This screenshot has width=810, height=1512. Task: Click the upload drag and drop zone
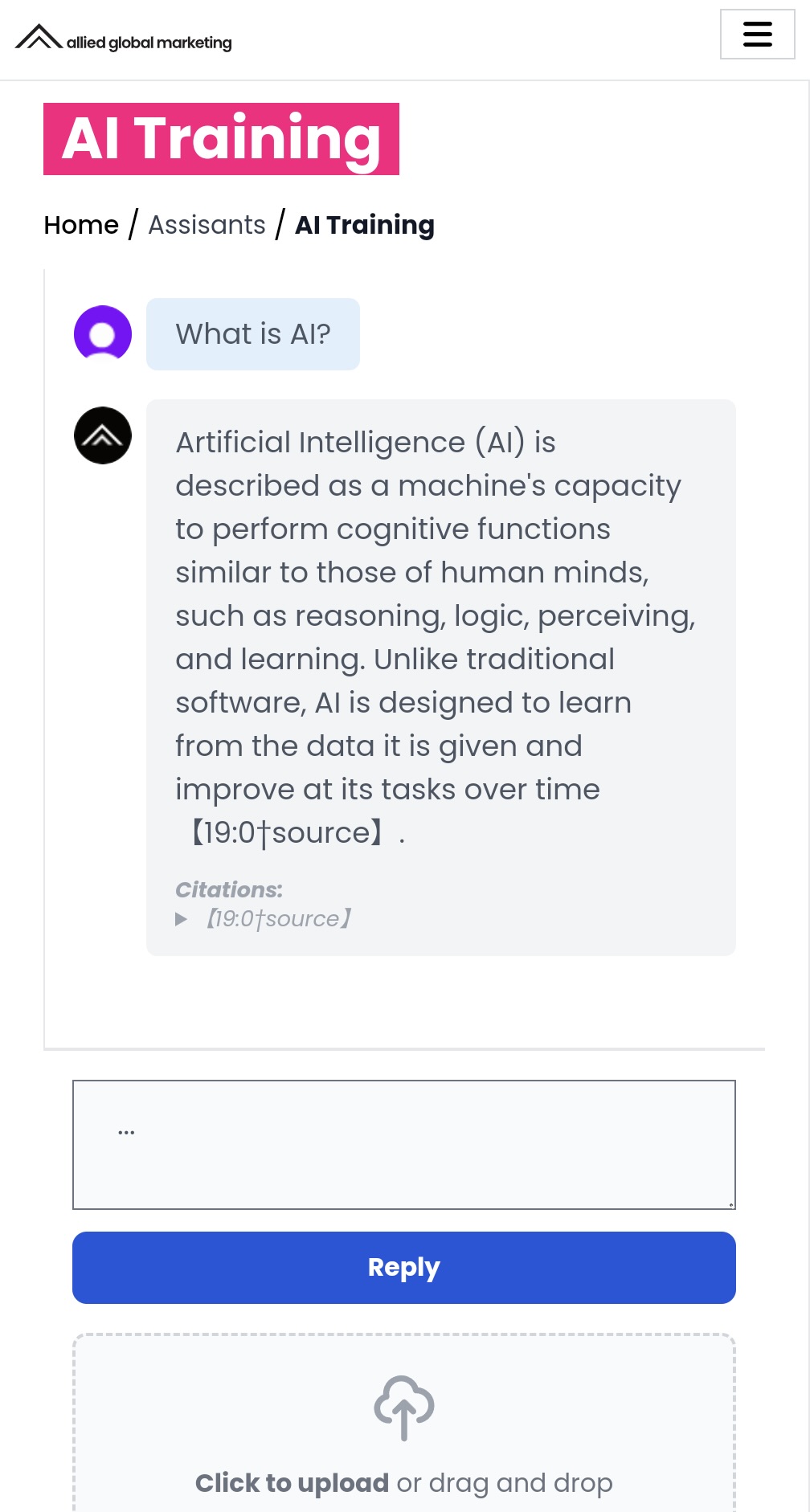point(404,1423)
